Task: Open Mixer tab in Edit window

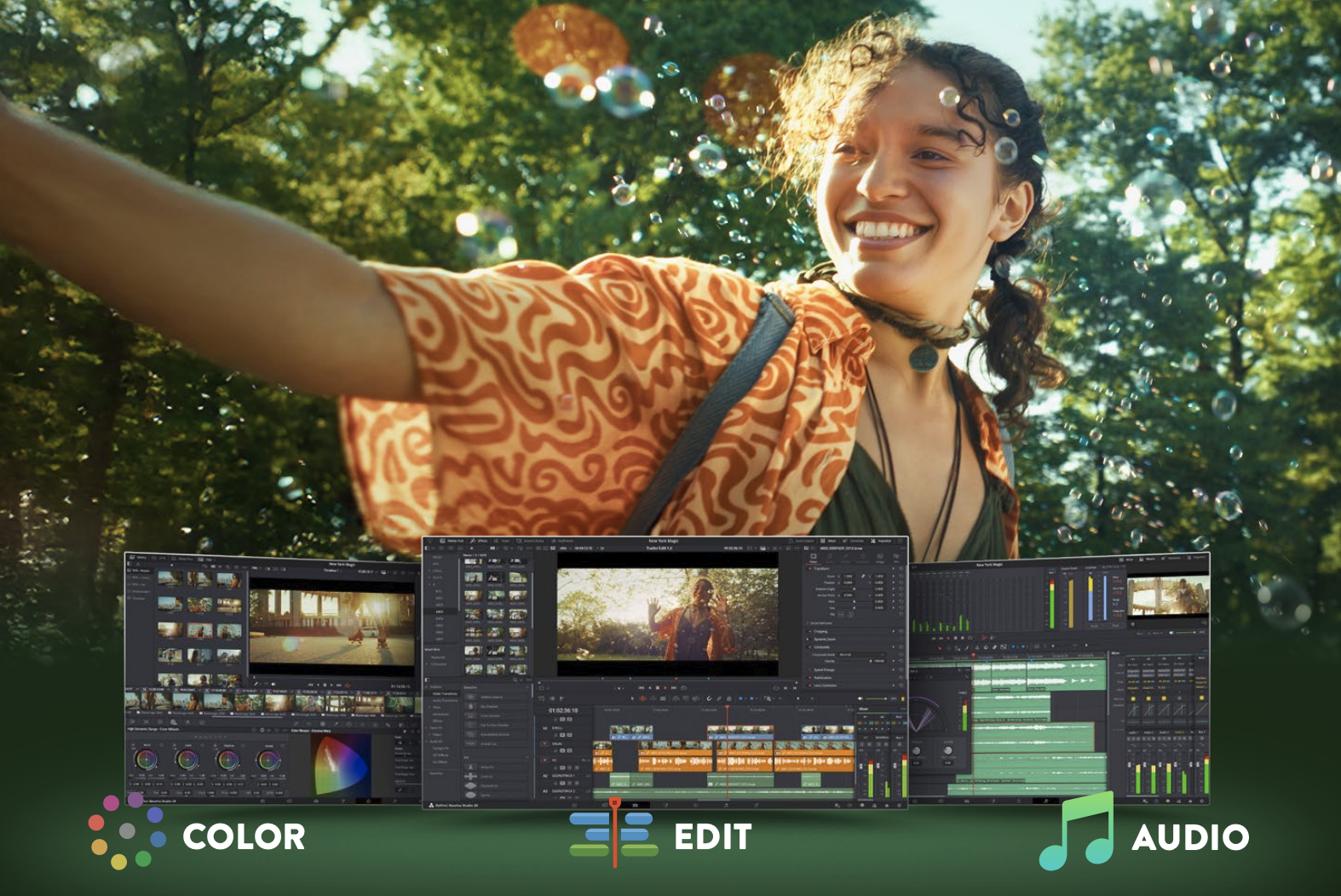Action: 828,541
